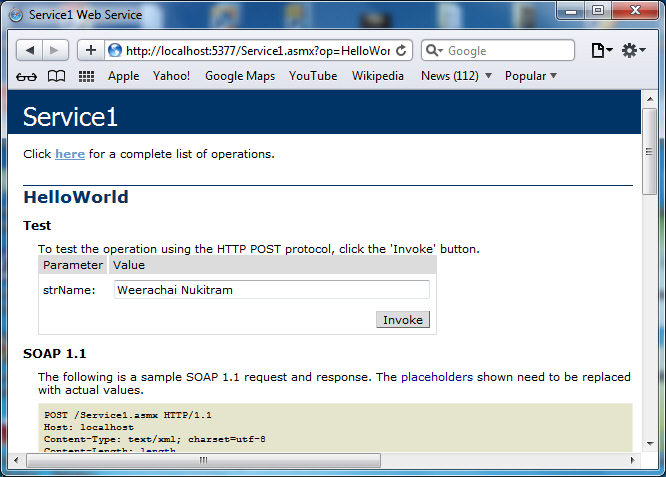Click the 'Content-Type: text/xml' line

155,439
